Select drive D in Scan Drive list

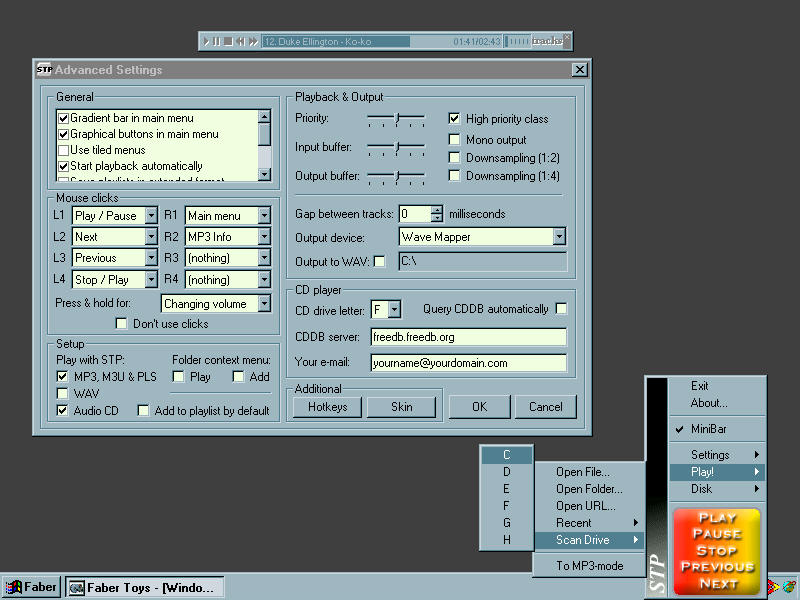coord(507,472)
